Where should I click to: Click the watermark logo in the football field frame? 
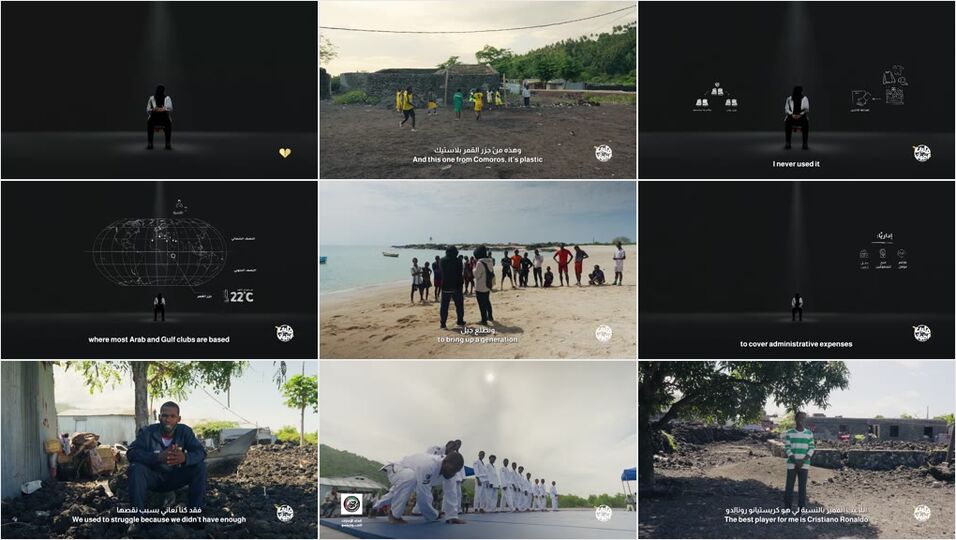click(x=603, y=153)
